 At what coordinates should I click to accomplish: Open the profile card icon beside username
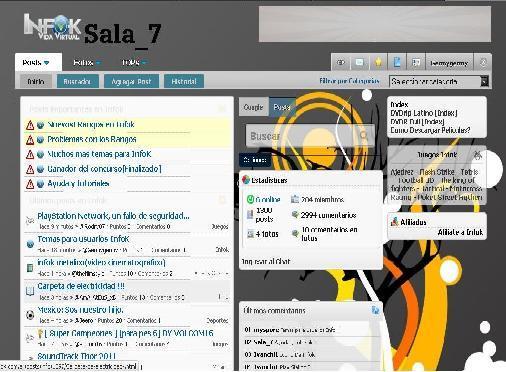[416, 62]
